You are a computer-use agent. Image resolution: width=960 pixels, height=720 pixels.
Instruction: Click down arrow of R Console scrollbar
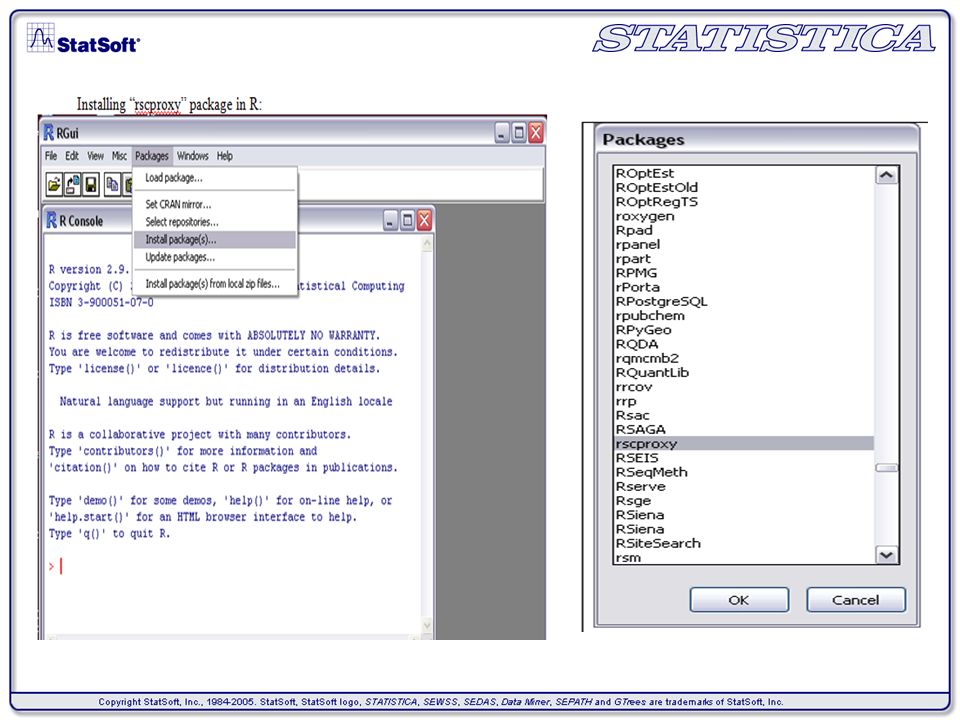427,625
